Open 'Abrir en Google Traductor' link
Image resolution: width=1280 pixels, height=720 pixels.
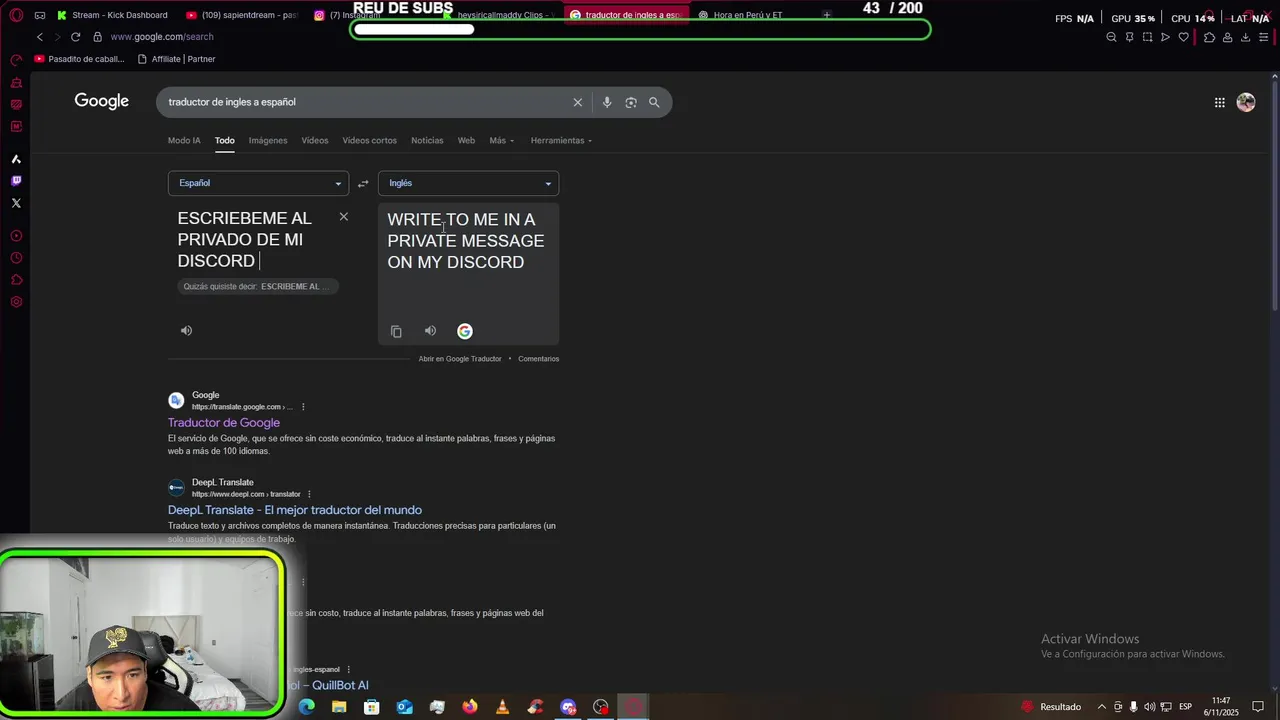pos(460,358)
